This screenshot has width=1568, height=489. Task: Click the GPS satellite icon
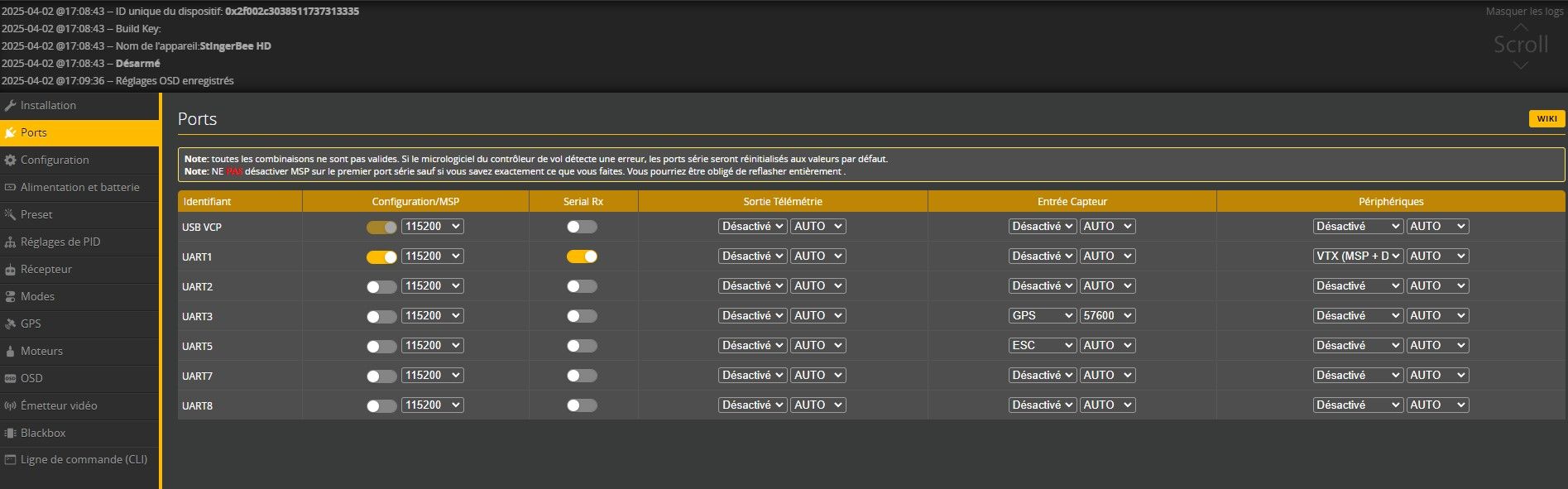click(11, 324)
